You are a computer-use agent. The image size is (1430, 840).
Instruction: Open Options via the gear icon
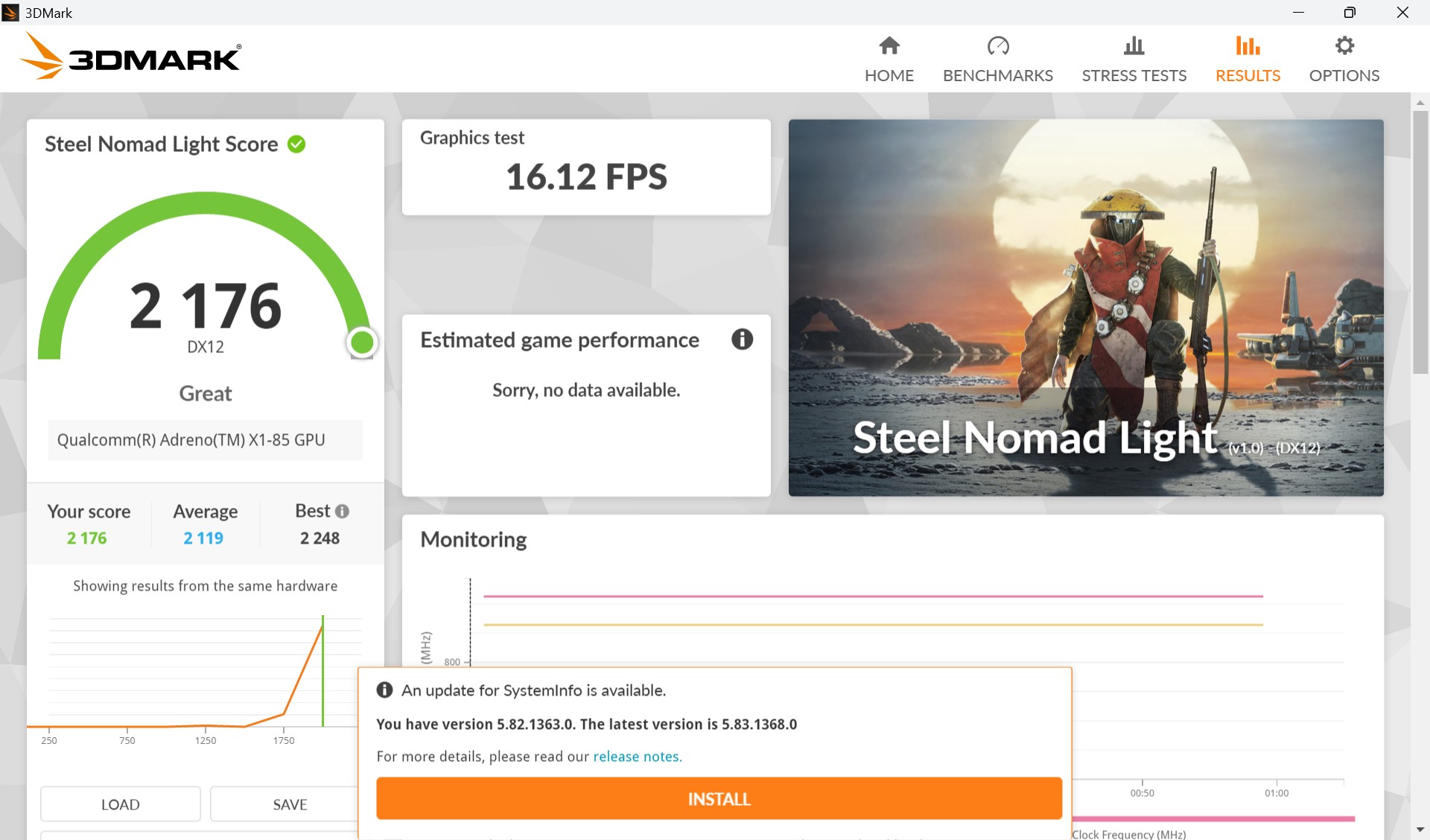[1344, 46]
